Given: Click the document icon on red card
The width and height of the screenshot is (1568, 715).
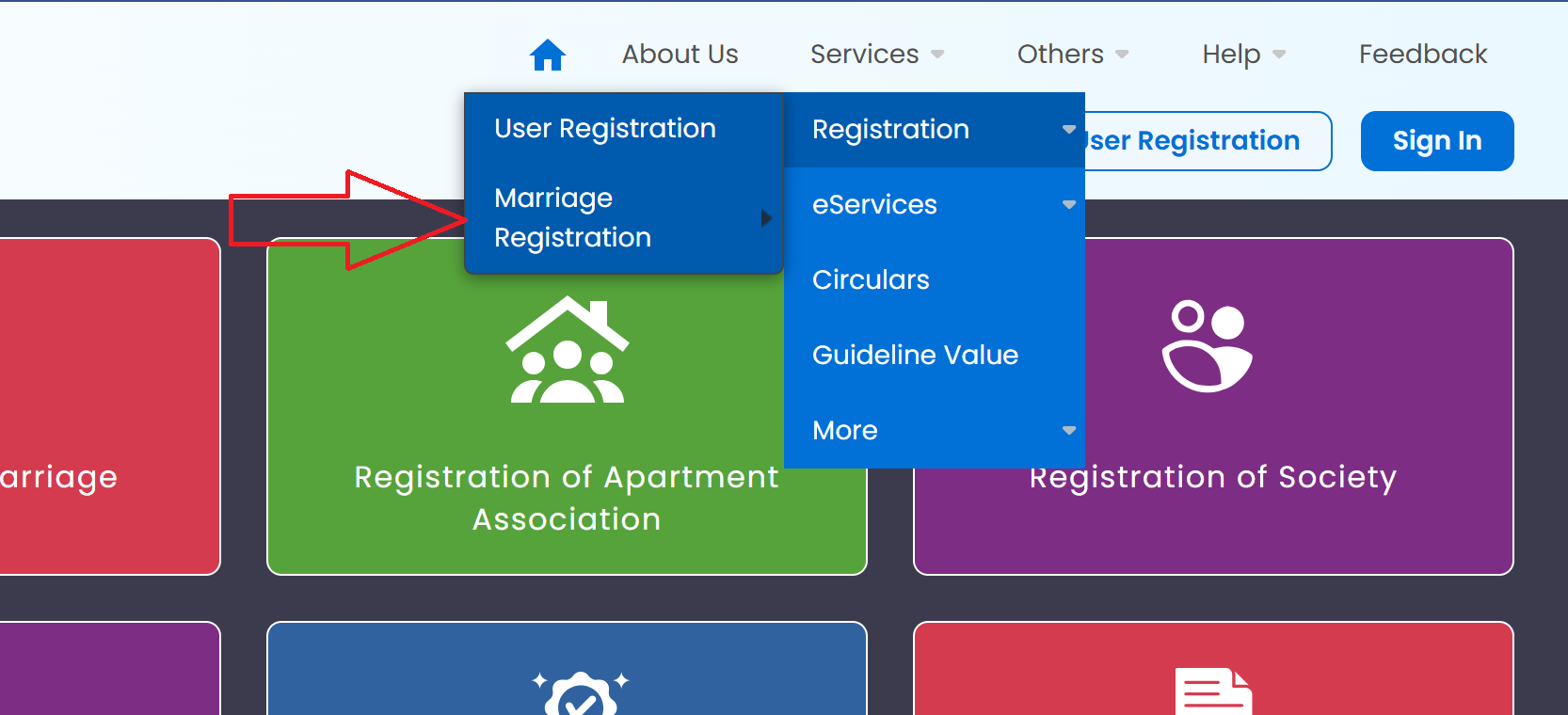Looking at the screenshot, I should click(x=1212, y=693).
